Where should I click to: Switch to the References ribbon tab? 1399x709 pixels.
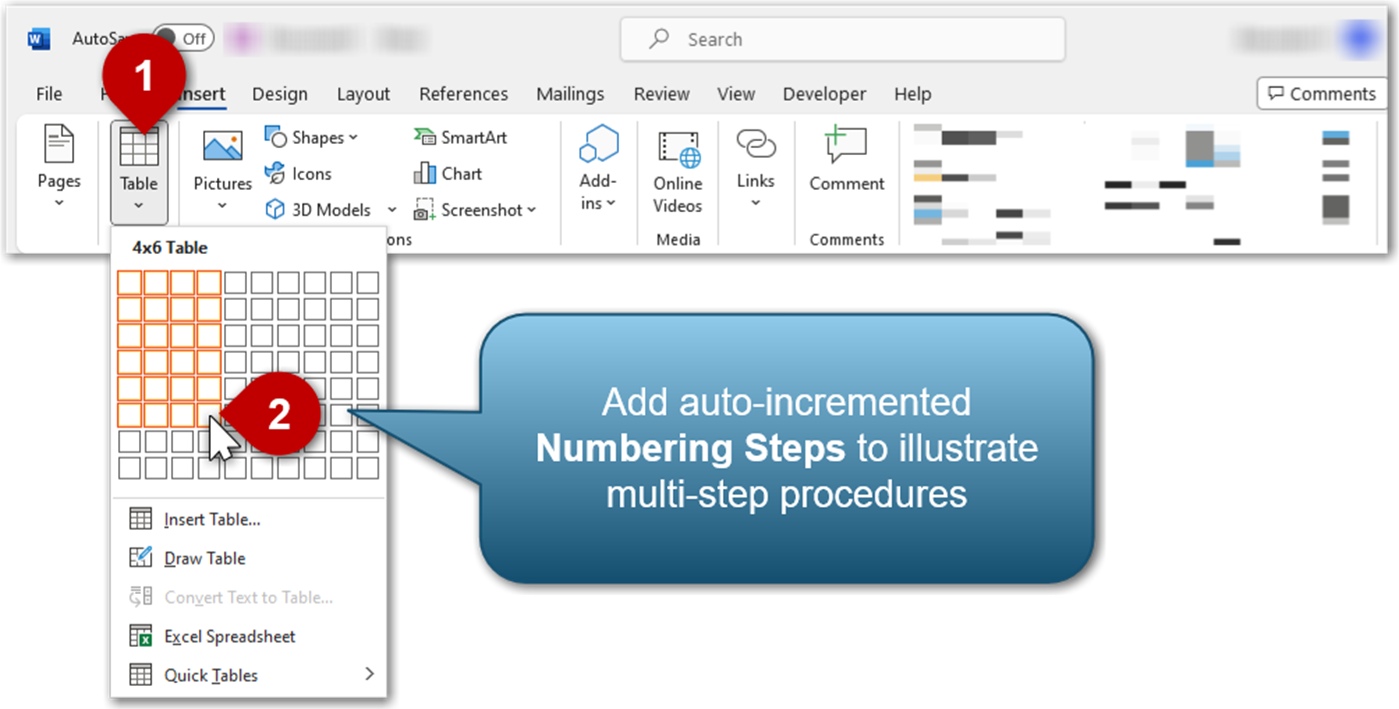(x=463, y=93)
